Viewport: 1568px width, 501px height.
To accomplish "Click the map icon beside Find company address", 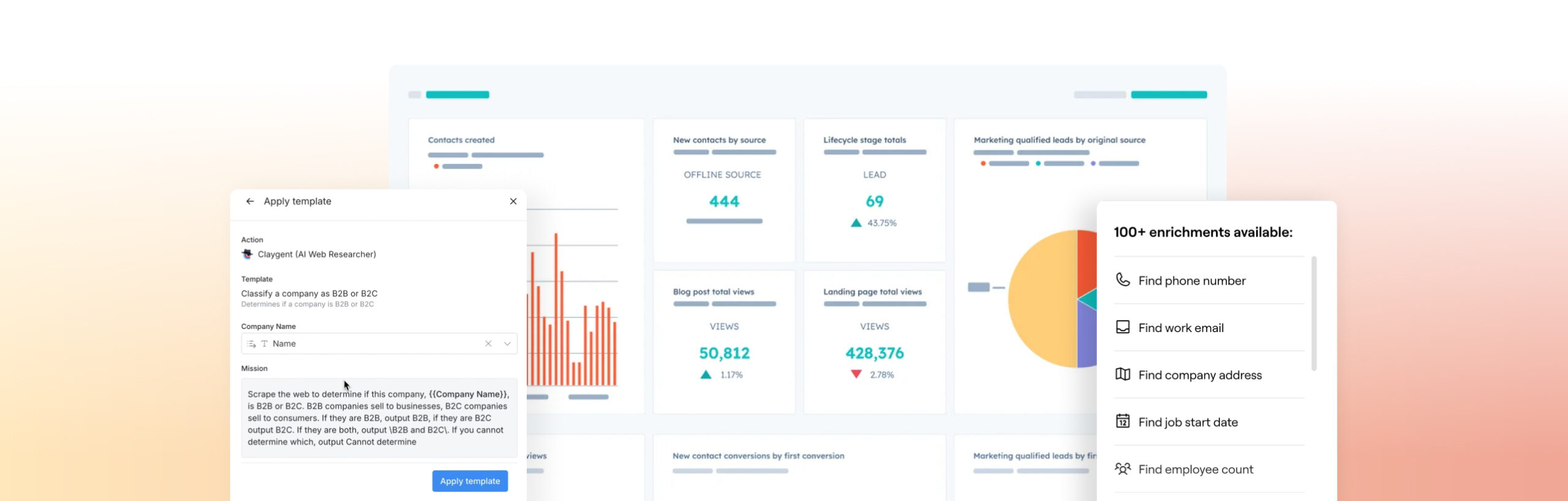I will (1123, 374).
